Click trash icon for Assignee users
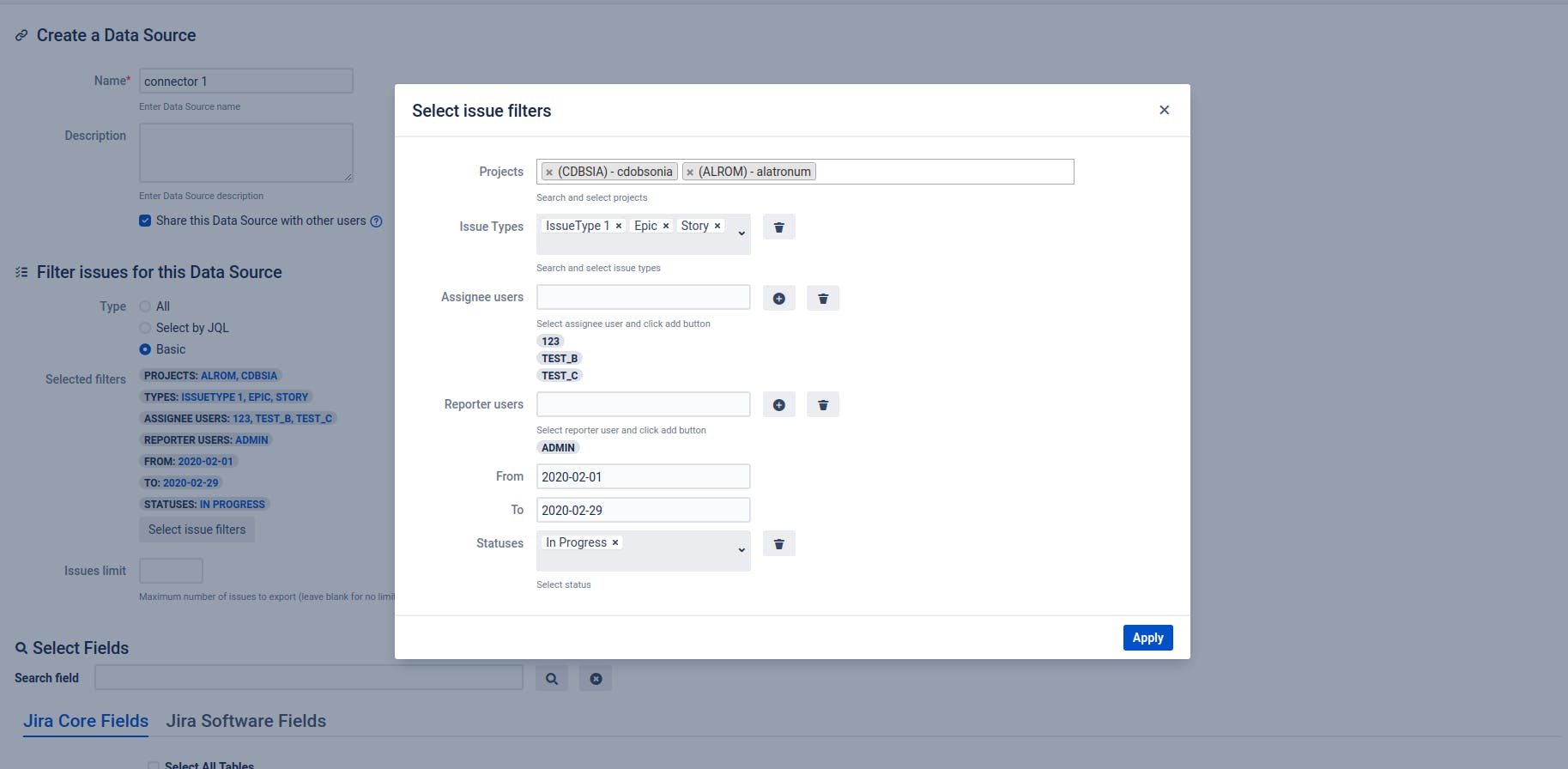 coord(823,299)
